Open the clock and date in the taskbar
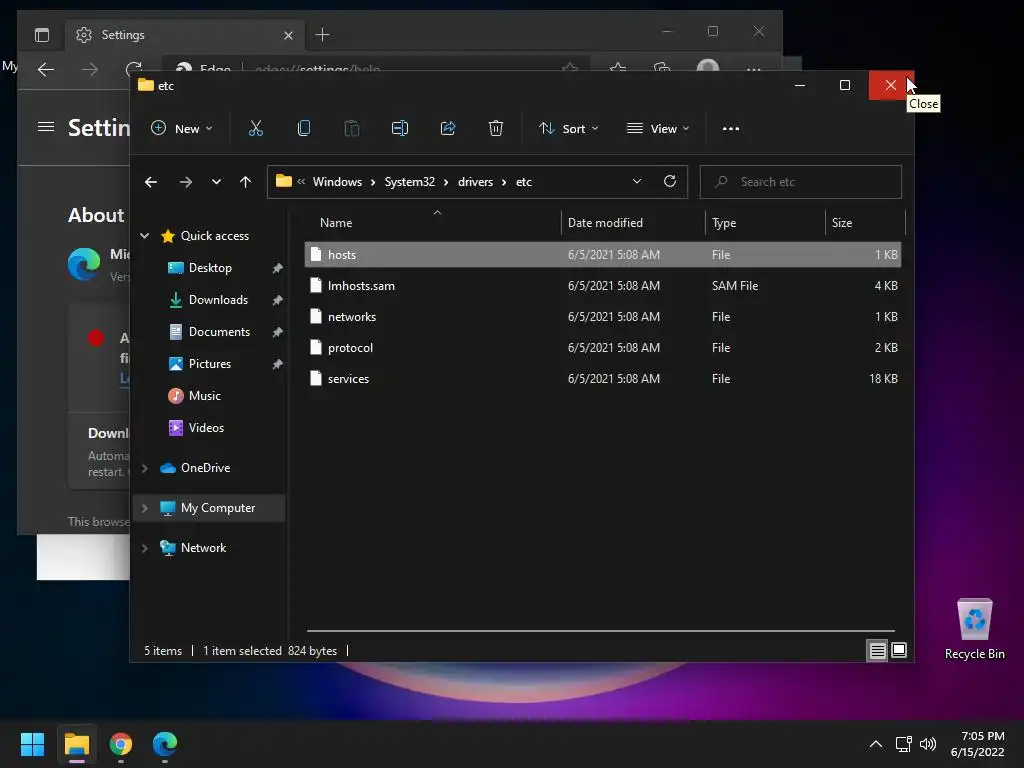Screen dimensions: 1024x768 pyautogui.click(x=978, y=744)
